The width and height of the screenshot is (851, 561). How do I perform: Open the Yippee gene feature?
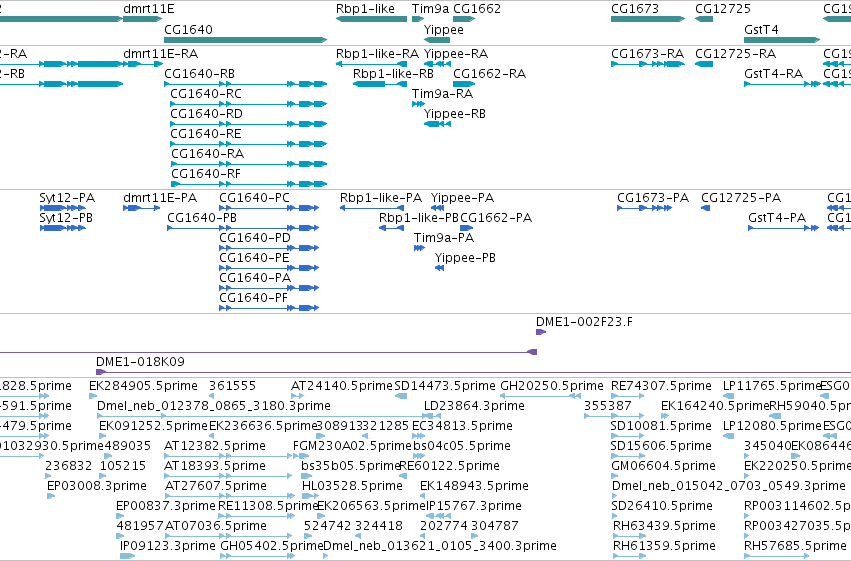pos(437,40)
